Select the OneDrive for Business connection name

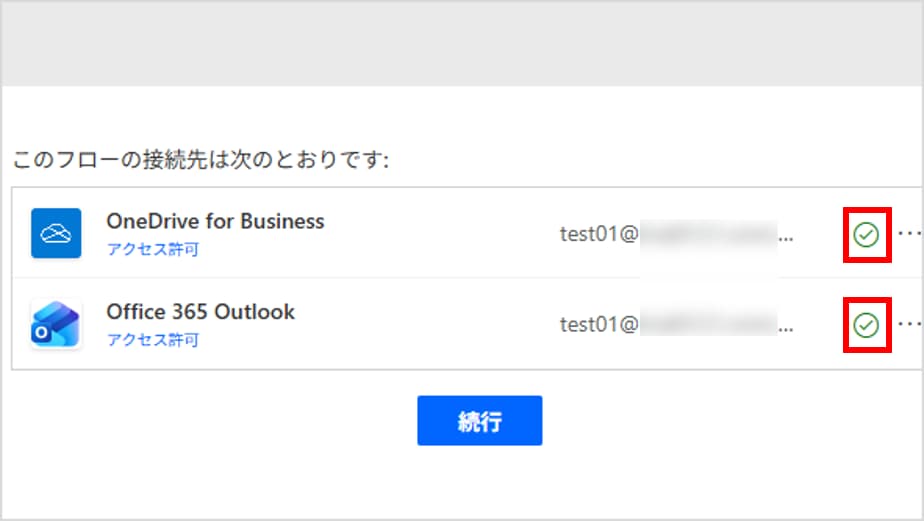215,221
